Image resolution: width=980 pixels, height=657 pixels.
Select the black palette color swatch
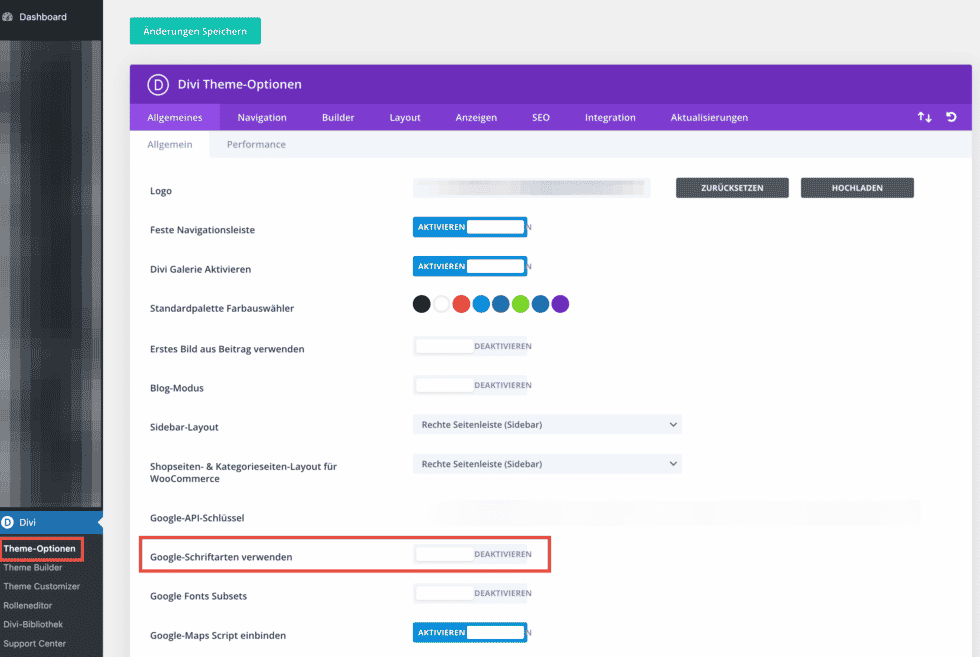[421, 304]
